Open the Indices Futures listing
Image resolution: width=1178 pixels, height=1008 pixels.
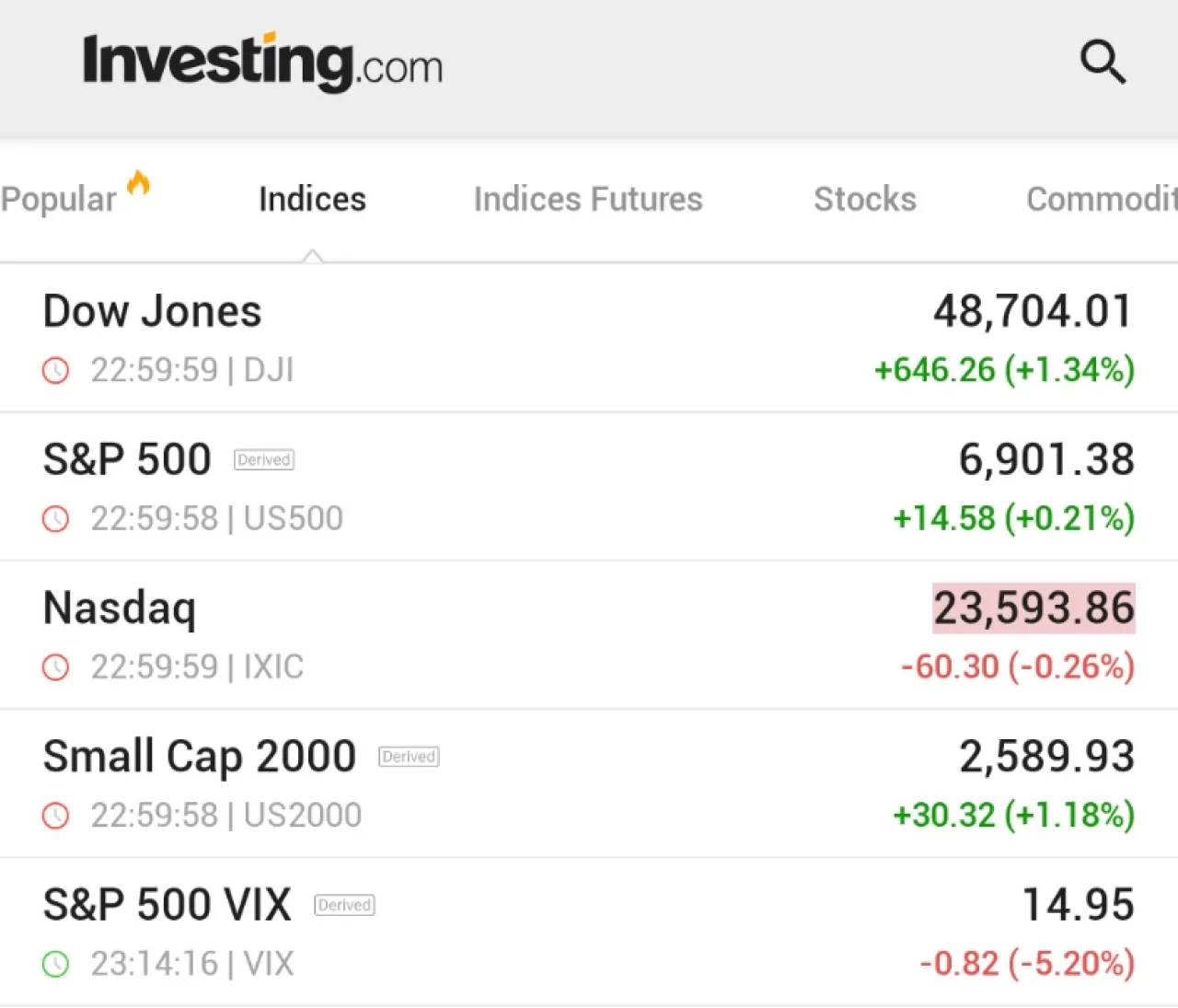tap(588, 199)
